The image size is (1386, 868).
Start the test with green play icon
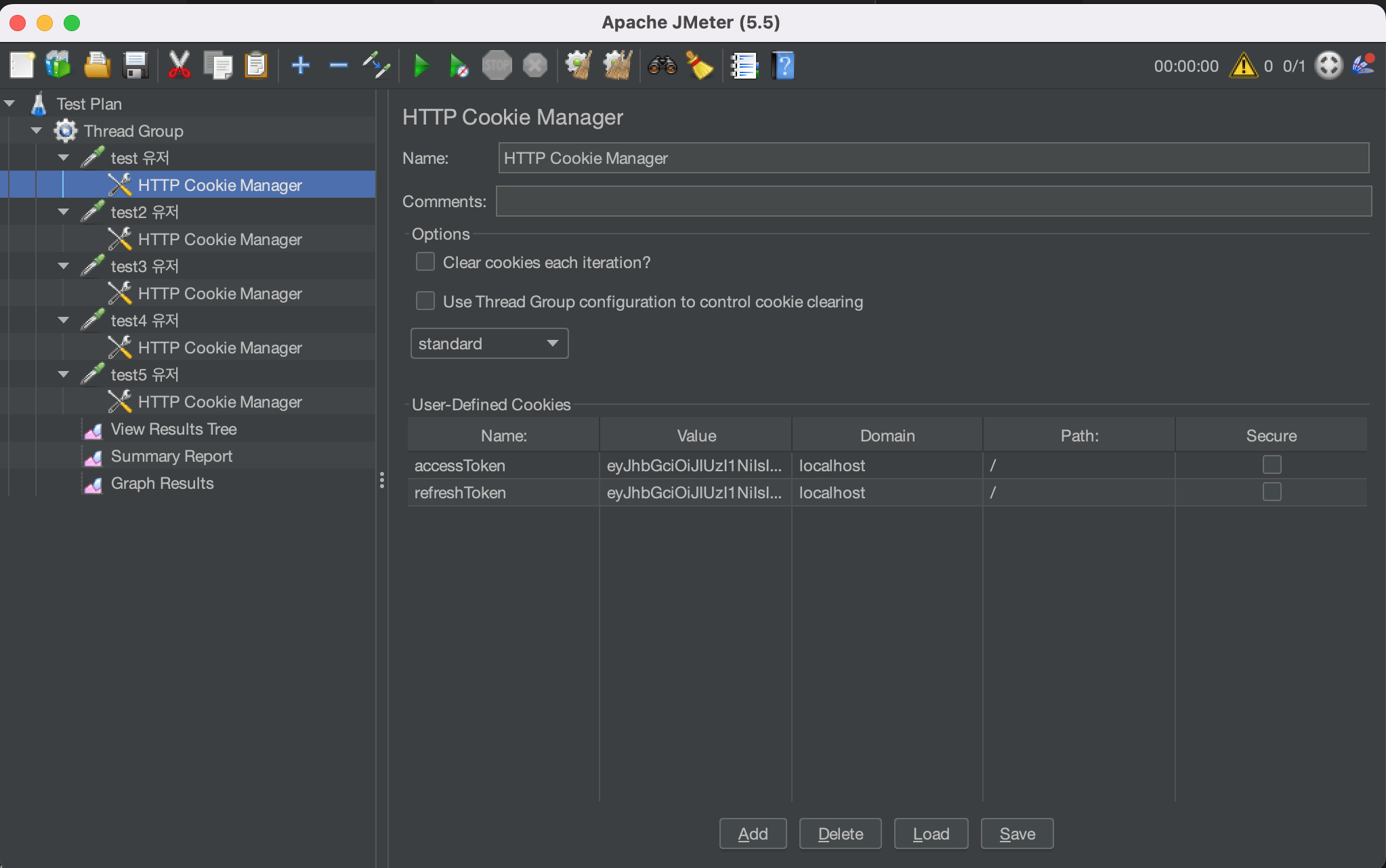click(x=421, y=66)
